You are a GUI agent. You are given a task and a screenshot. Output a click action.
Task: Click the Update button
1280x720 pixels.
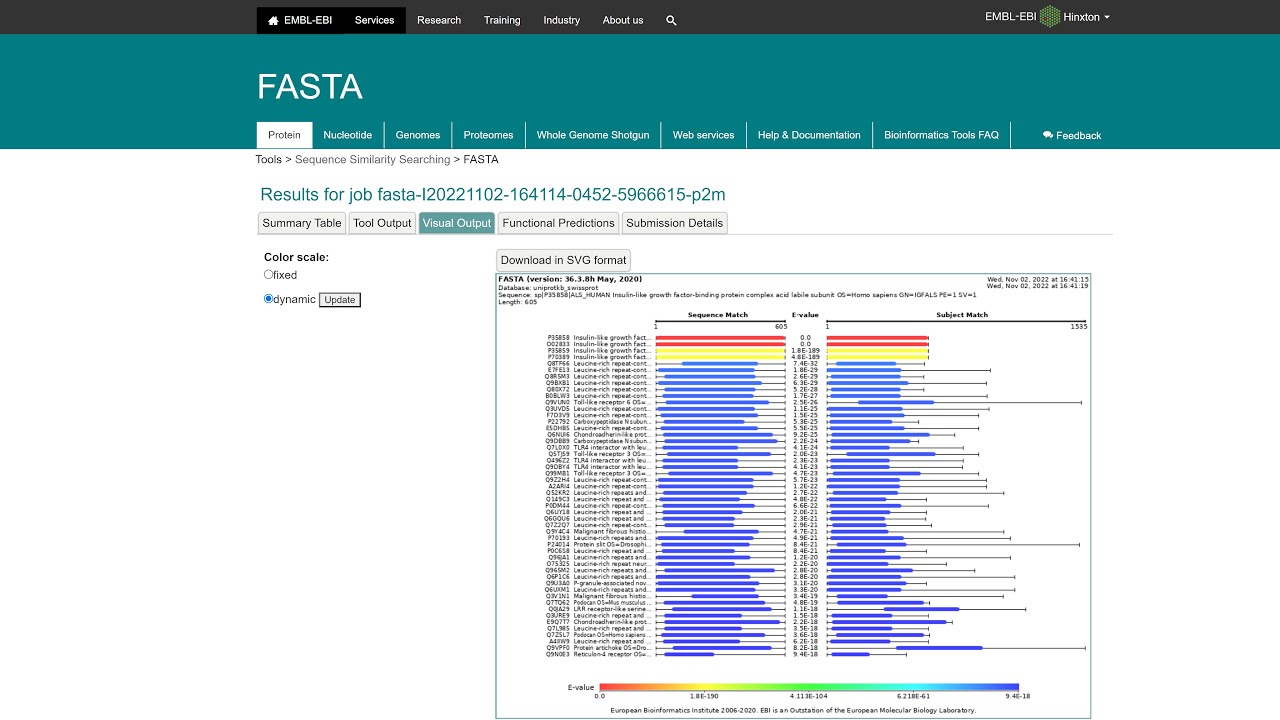tap(340, 300)
